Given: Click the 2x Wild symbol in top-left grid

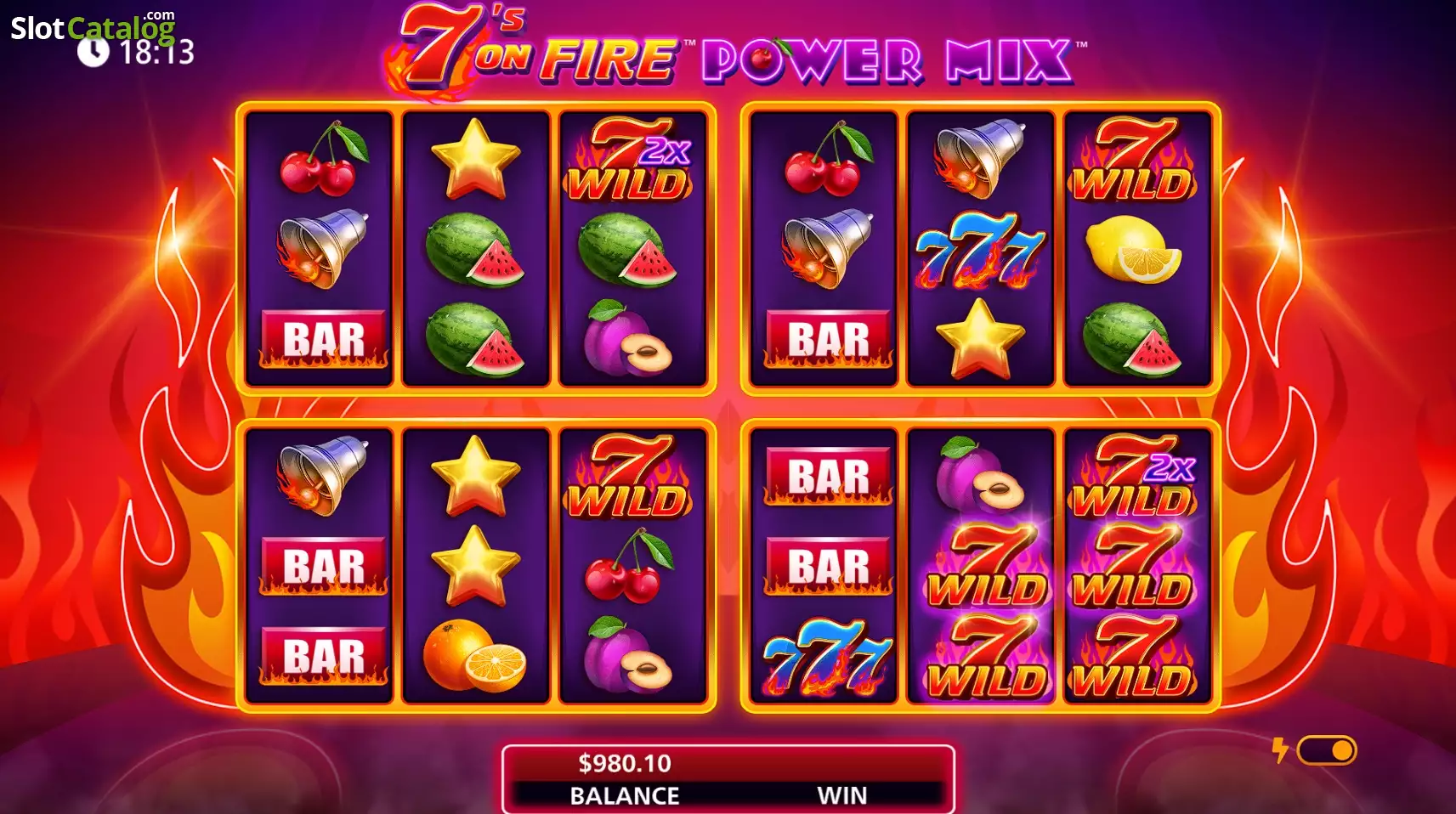Looking at the screenshot, I should (x=631, y=159).
